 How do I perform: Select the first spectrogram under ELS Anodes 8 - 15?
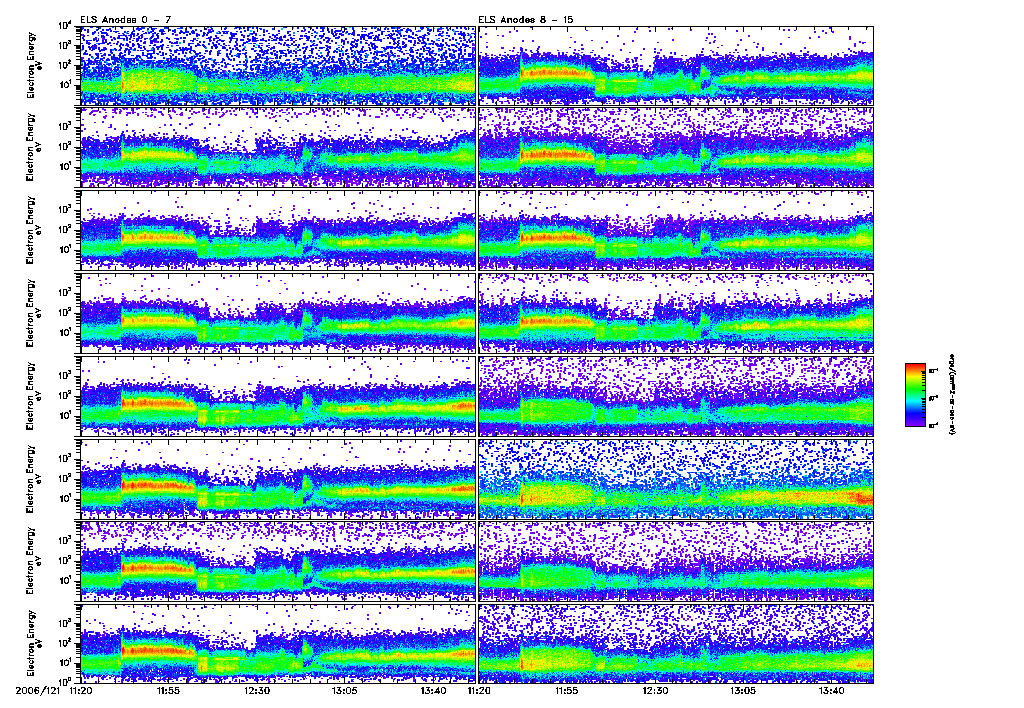676,65
